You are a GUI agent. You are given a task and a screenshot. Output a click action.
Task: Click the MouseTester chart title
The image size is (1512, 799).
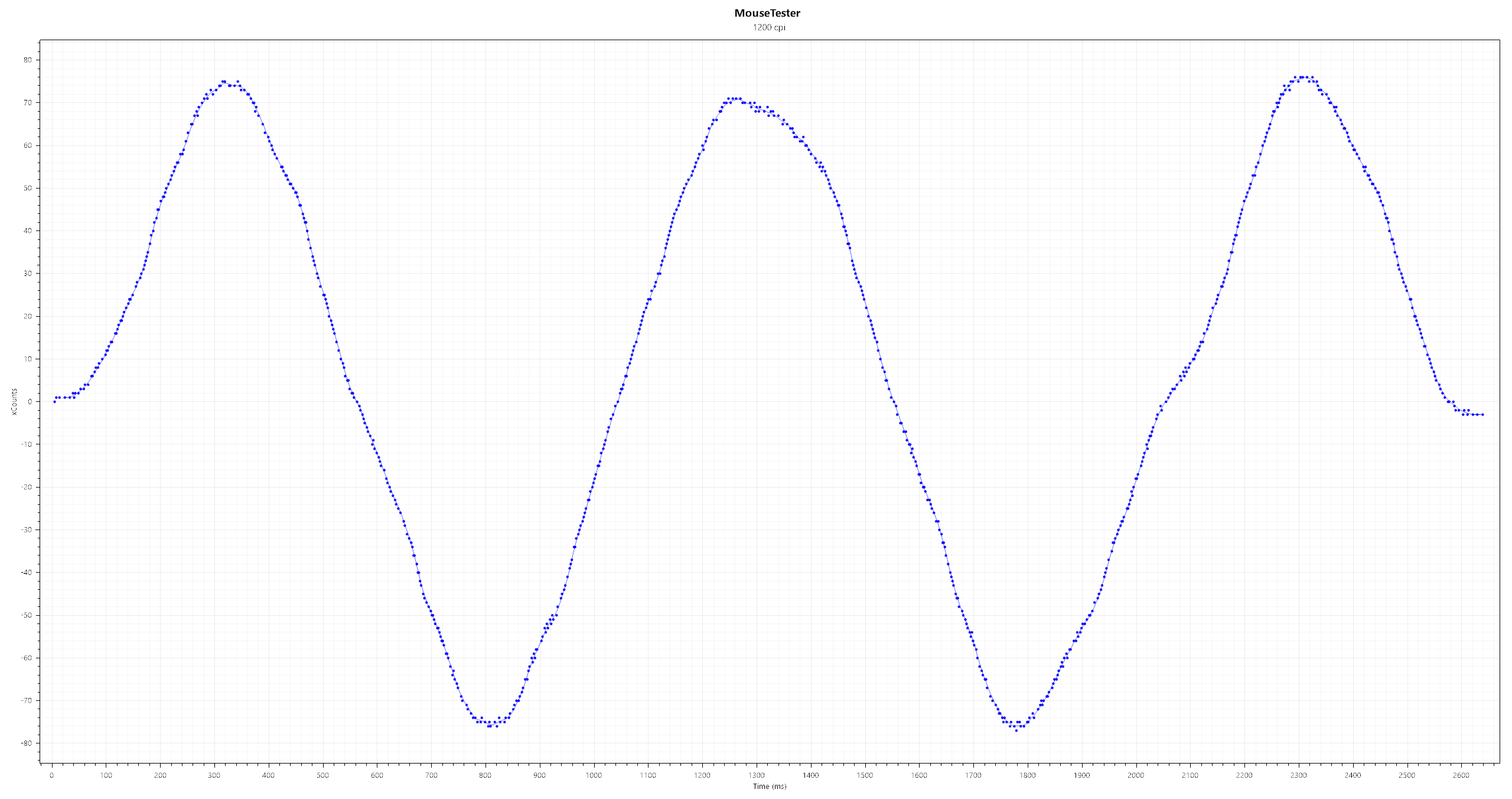point(767,13)
